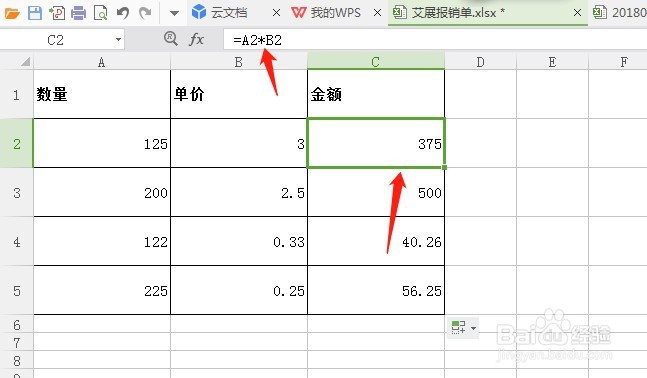
Task: Click the magnifier zoom icon beside formula bar
Action: click(x=170, y=39)
